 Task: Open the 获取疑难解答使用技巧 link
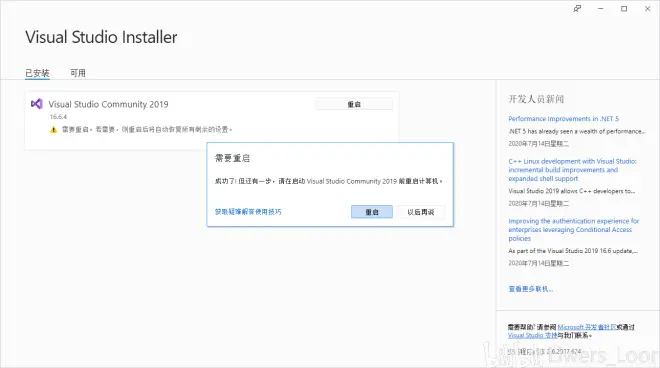coord(248,212)
